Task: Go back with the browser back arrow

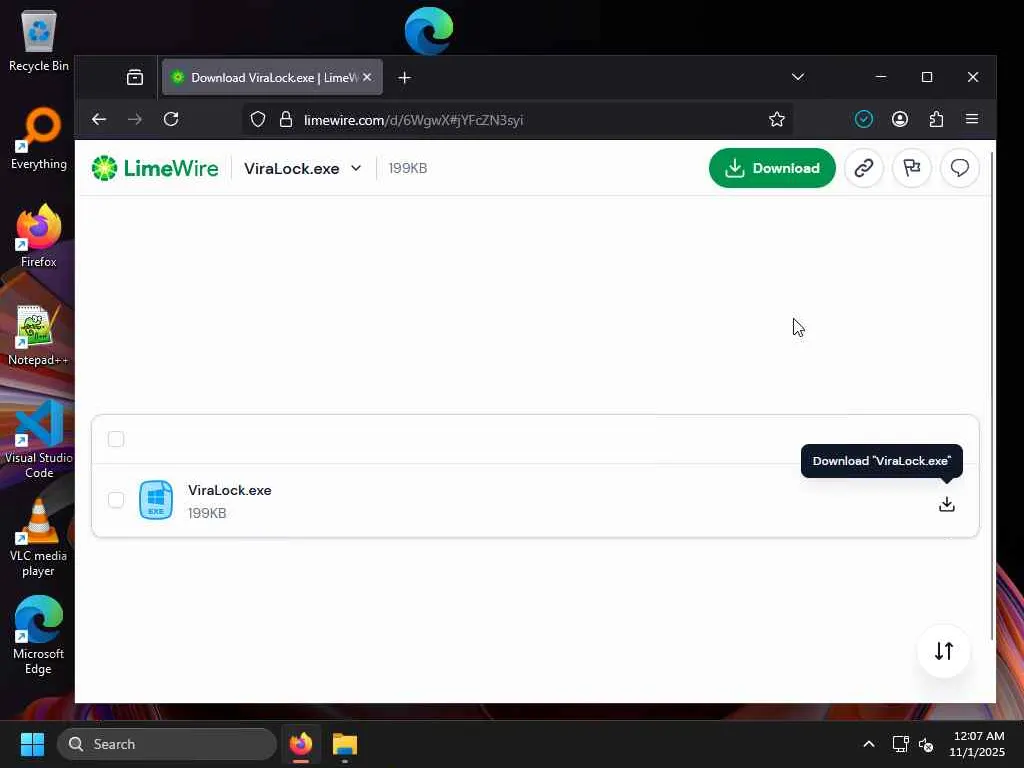Action: [99, 120]
